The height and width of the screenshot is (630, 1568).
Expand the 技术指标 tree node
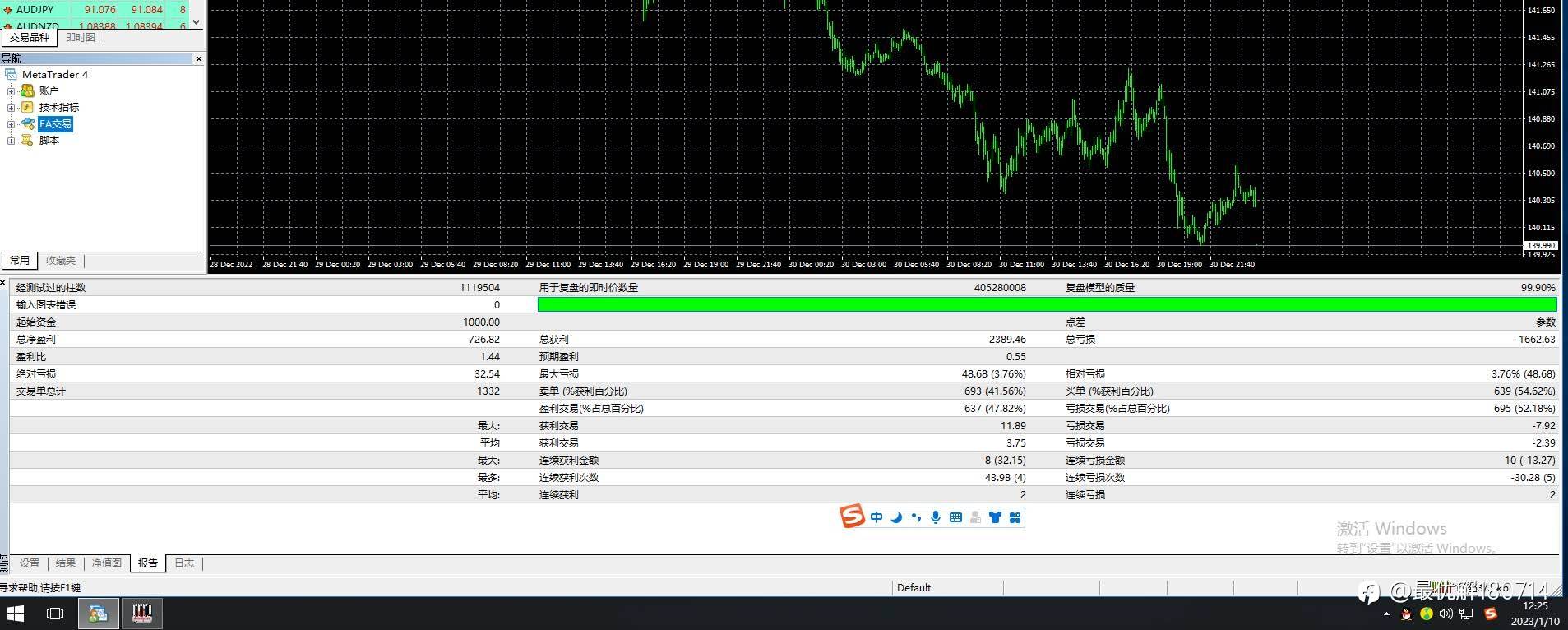[12, 107]
